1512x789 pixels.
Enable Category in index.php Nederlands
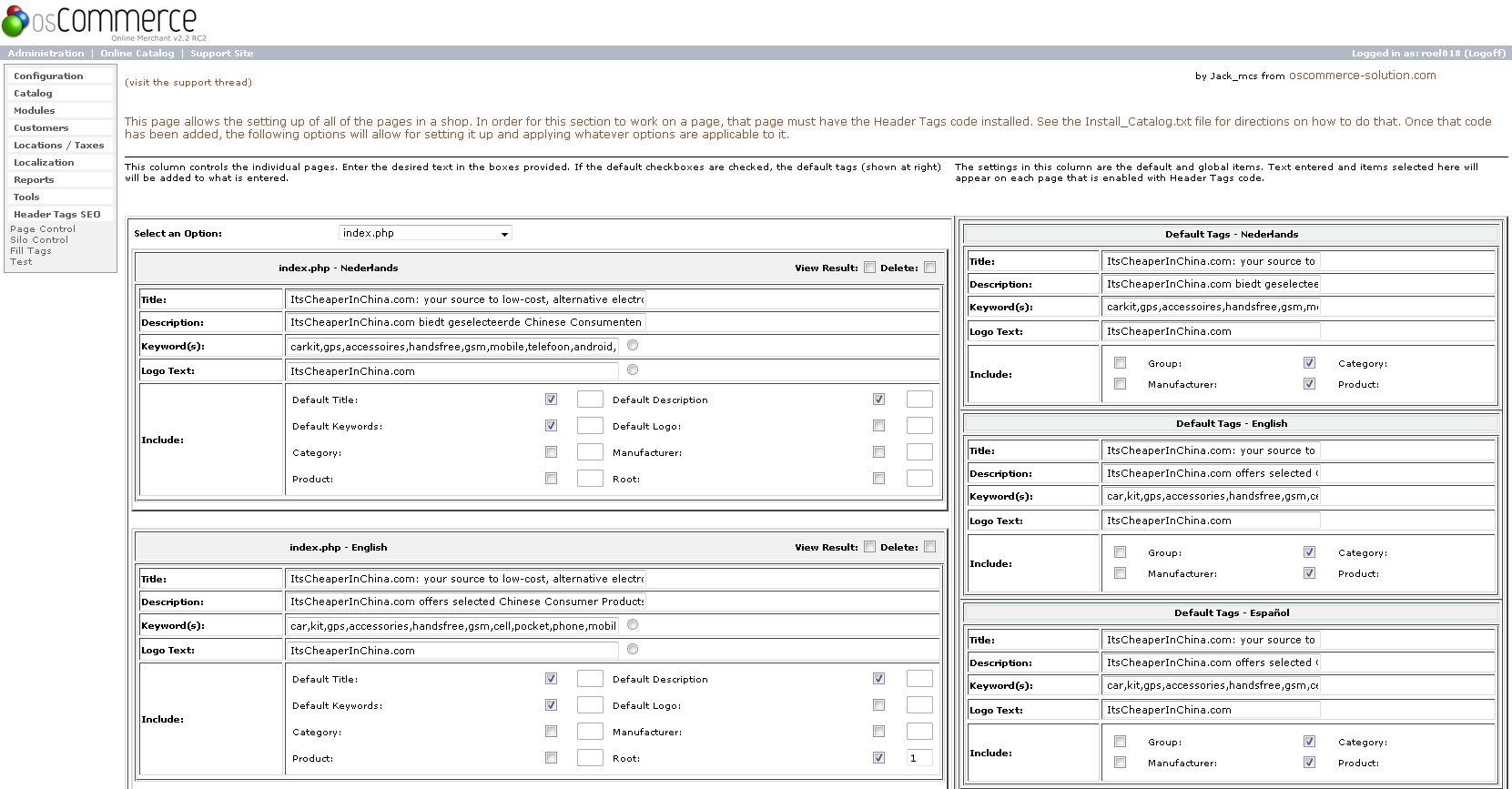tap(552, 452)
